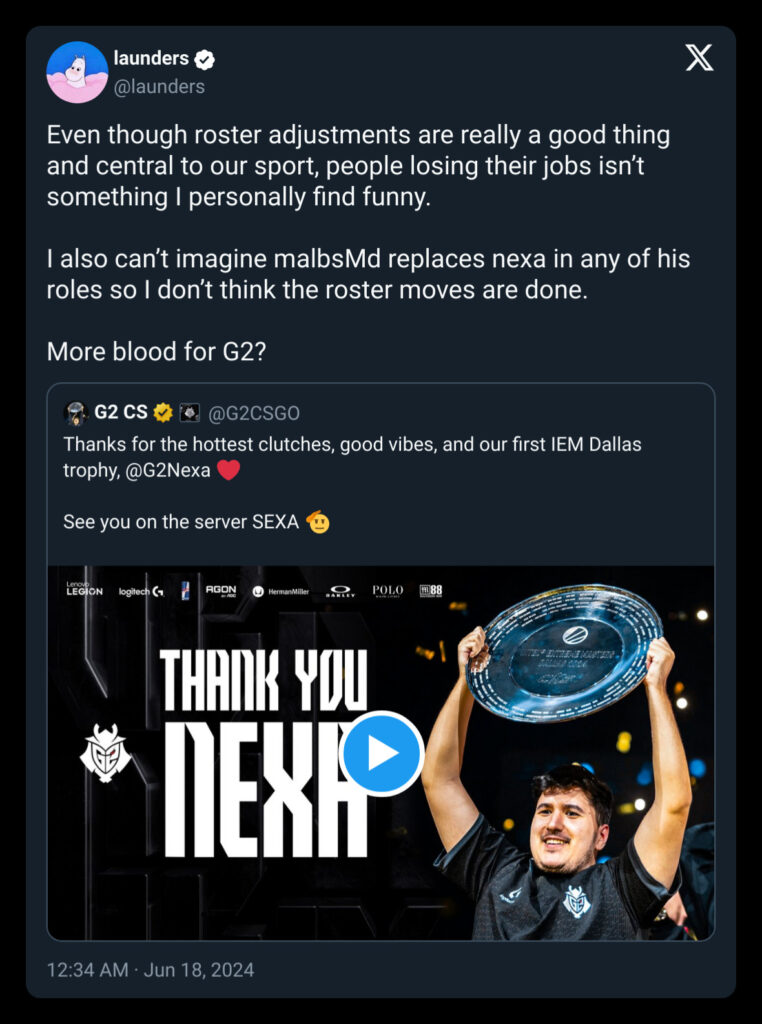The image size is (762, 1024).
Task: Open launders' profile avatar
Action: [77, 72]
